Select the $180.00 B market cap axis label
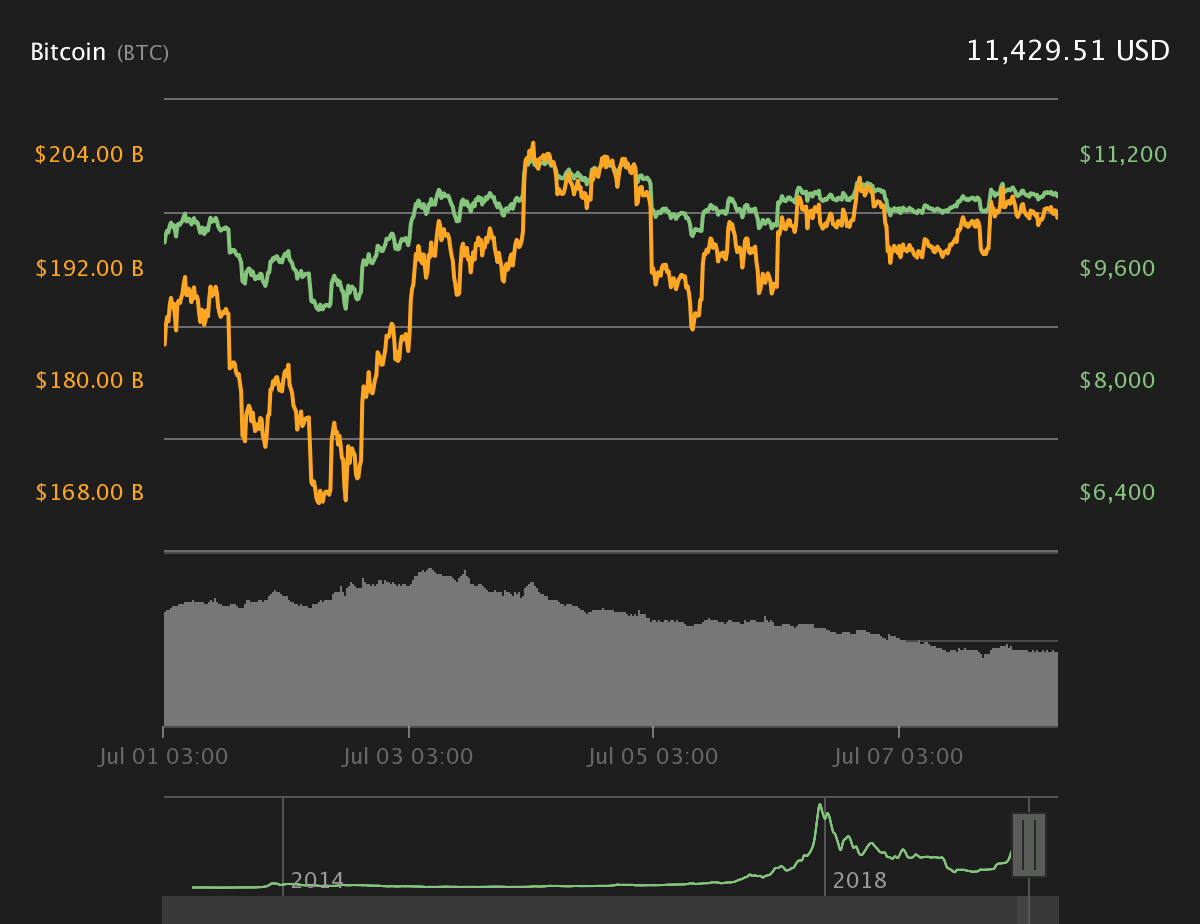 click(x=89, y=380)
